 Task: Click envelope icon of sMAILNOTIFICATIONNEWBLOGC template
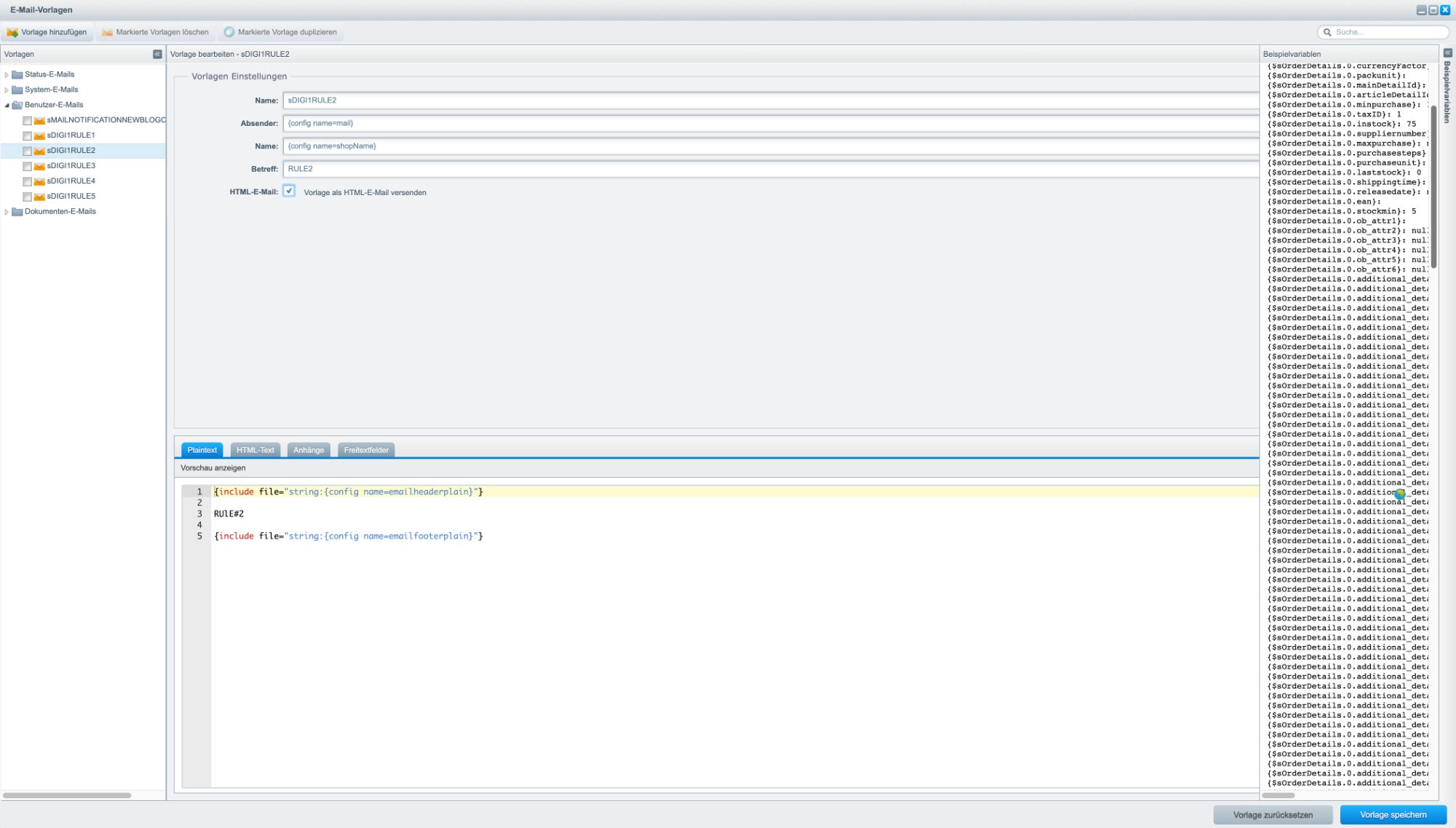tap(39, 120)
